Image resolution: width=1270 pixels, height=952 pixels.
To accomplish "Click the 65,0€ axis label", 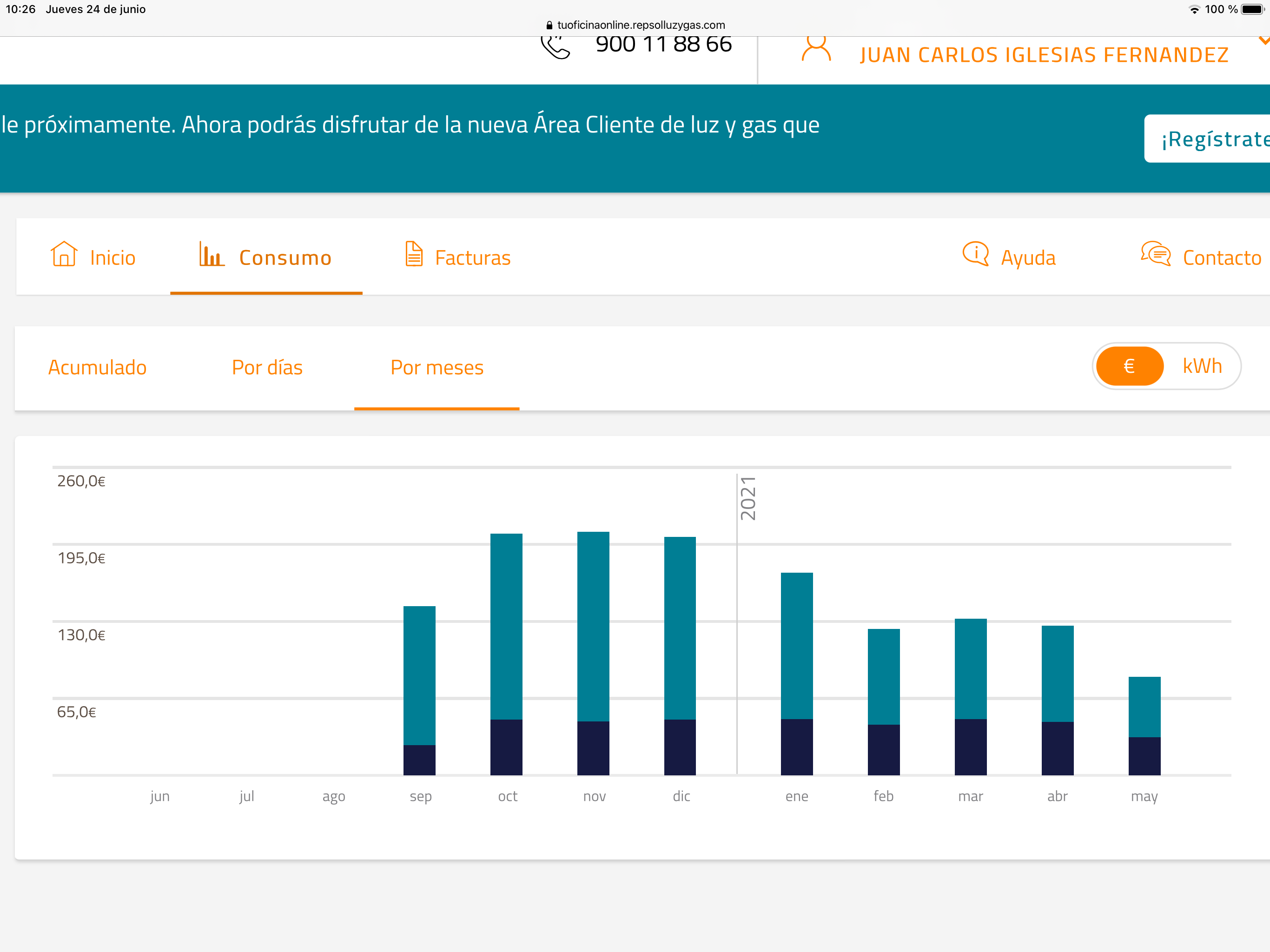I will pos(76,712).
